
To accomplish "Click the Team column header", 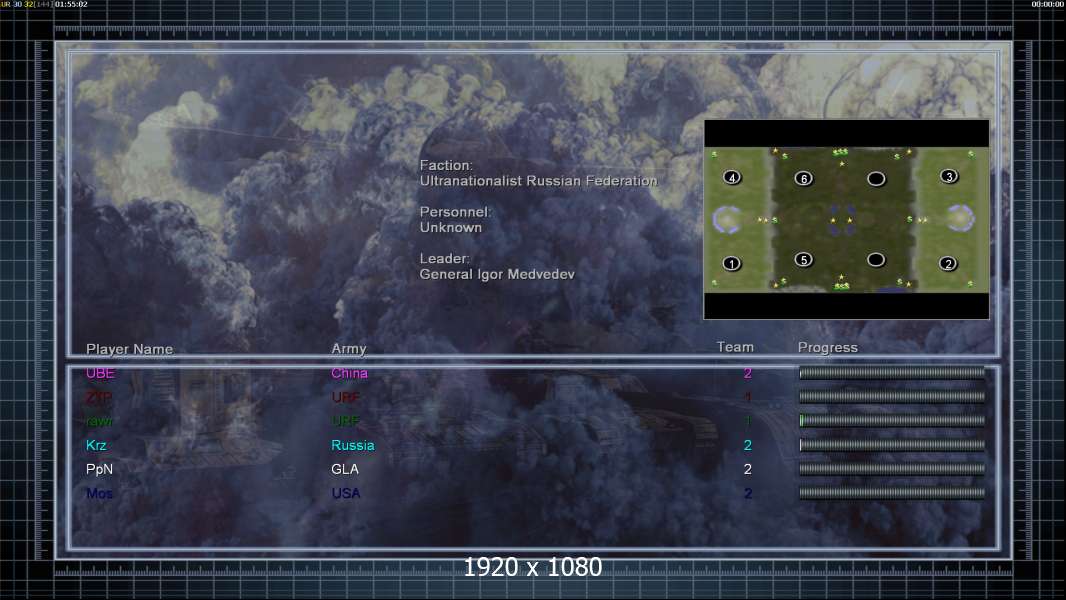I will (735, 347).
